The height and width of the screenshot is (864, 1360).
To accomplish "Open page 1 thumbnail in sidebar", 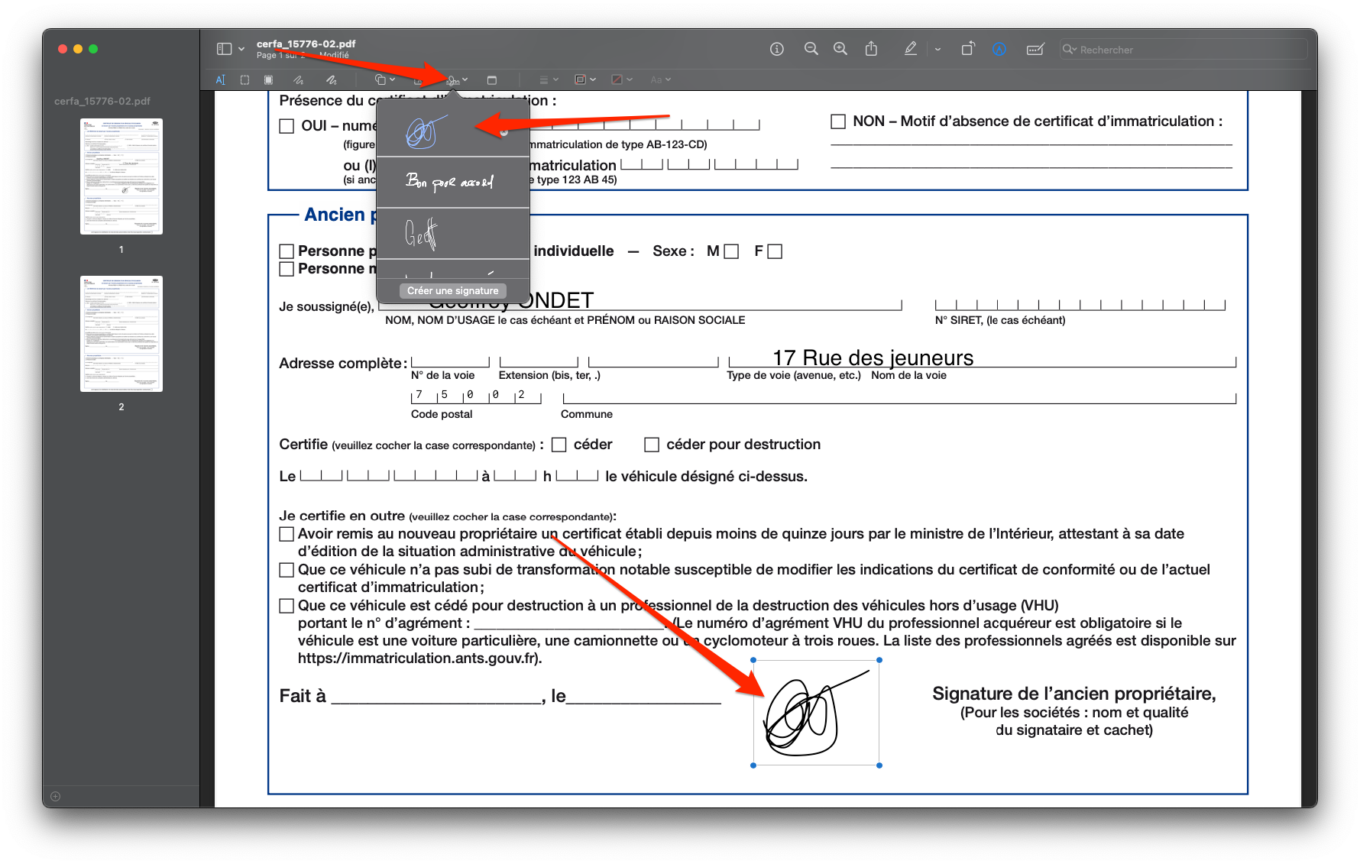I will [x=121, y=176].
